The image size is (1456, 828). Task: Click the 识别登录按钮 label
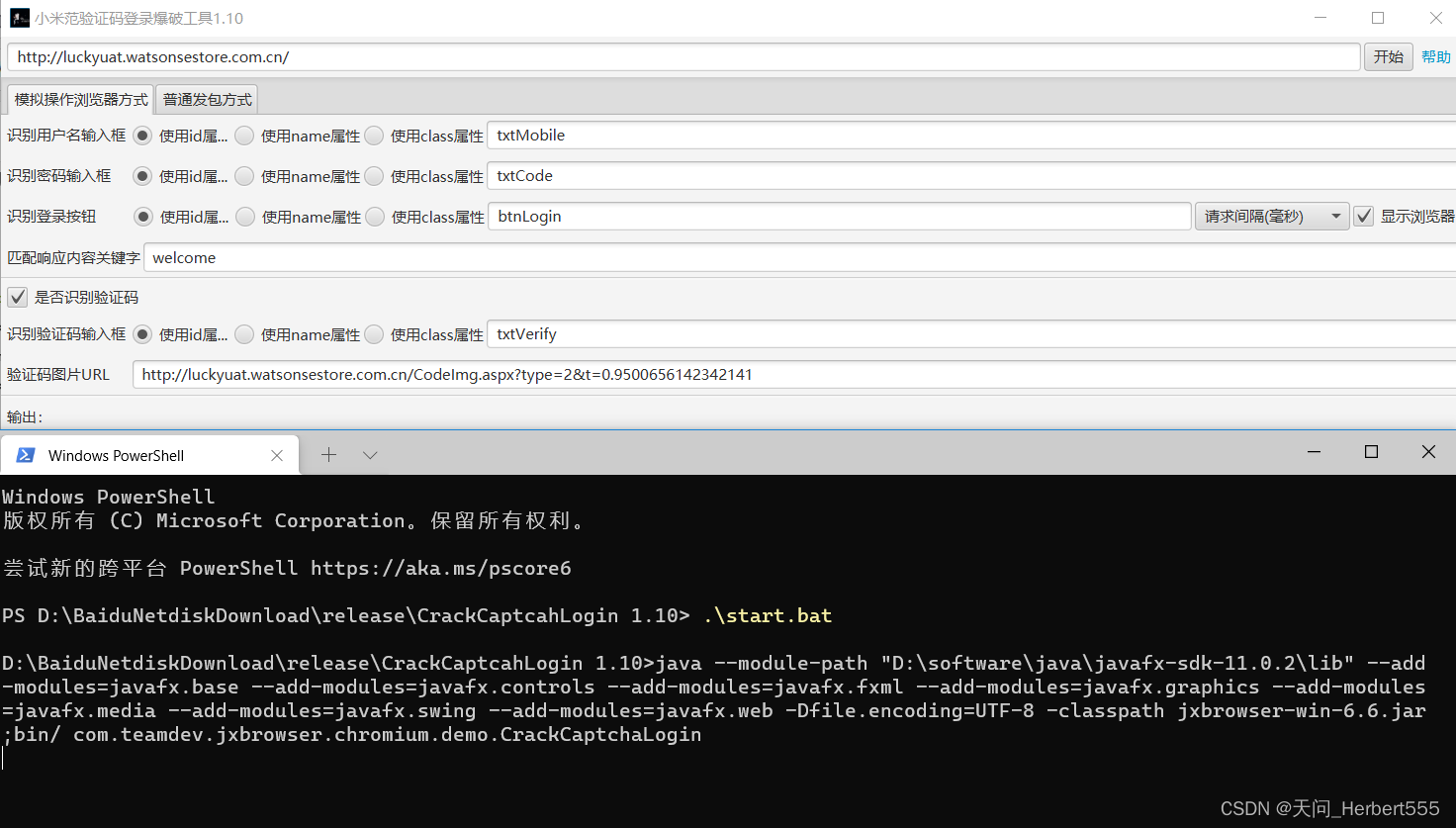tap(51, 217)
